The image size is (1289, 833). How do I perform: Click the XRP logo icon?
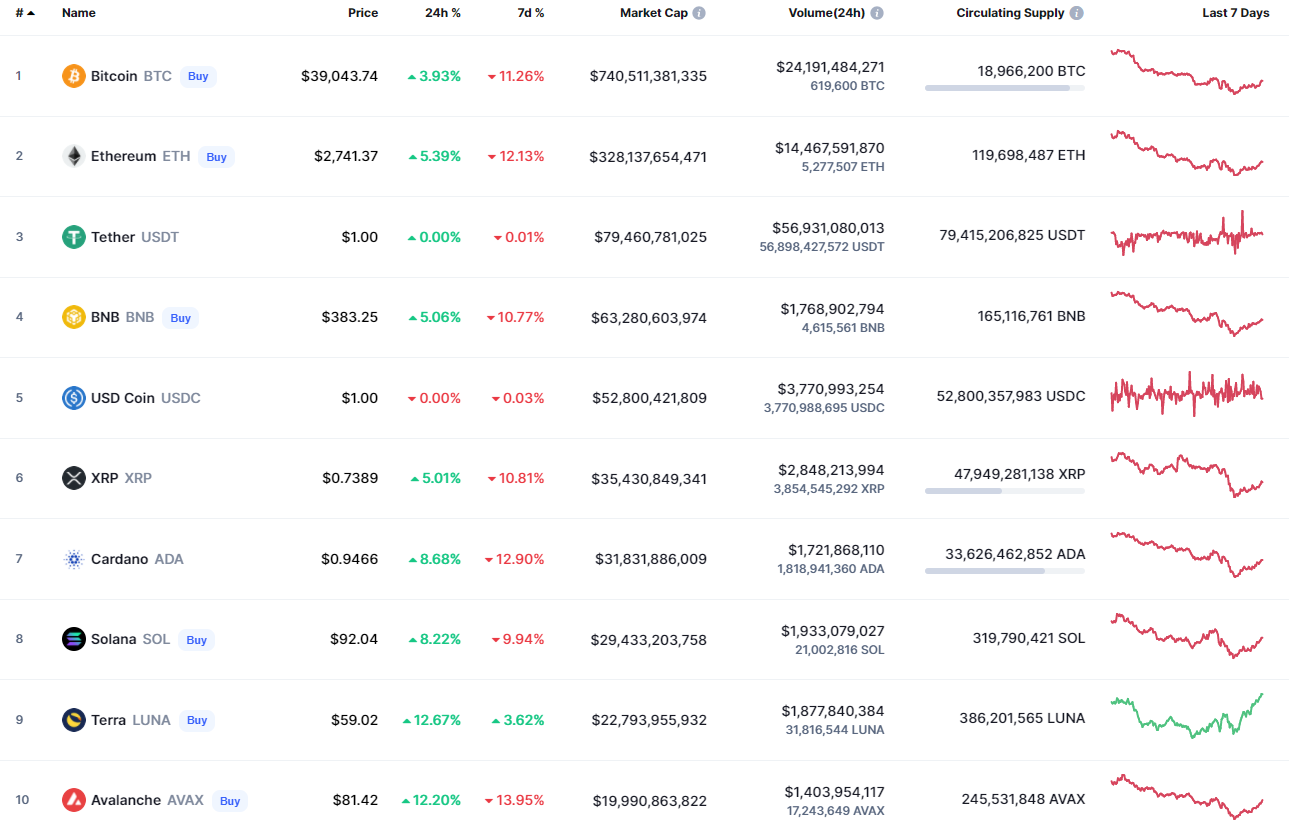74,478
